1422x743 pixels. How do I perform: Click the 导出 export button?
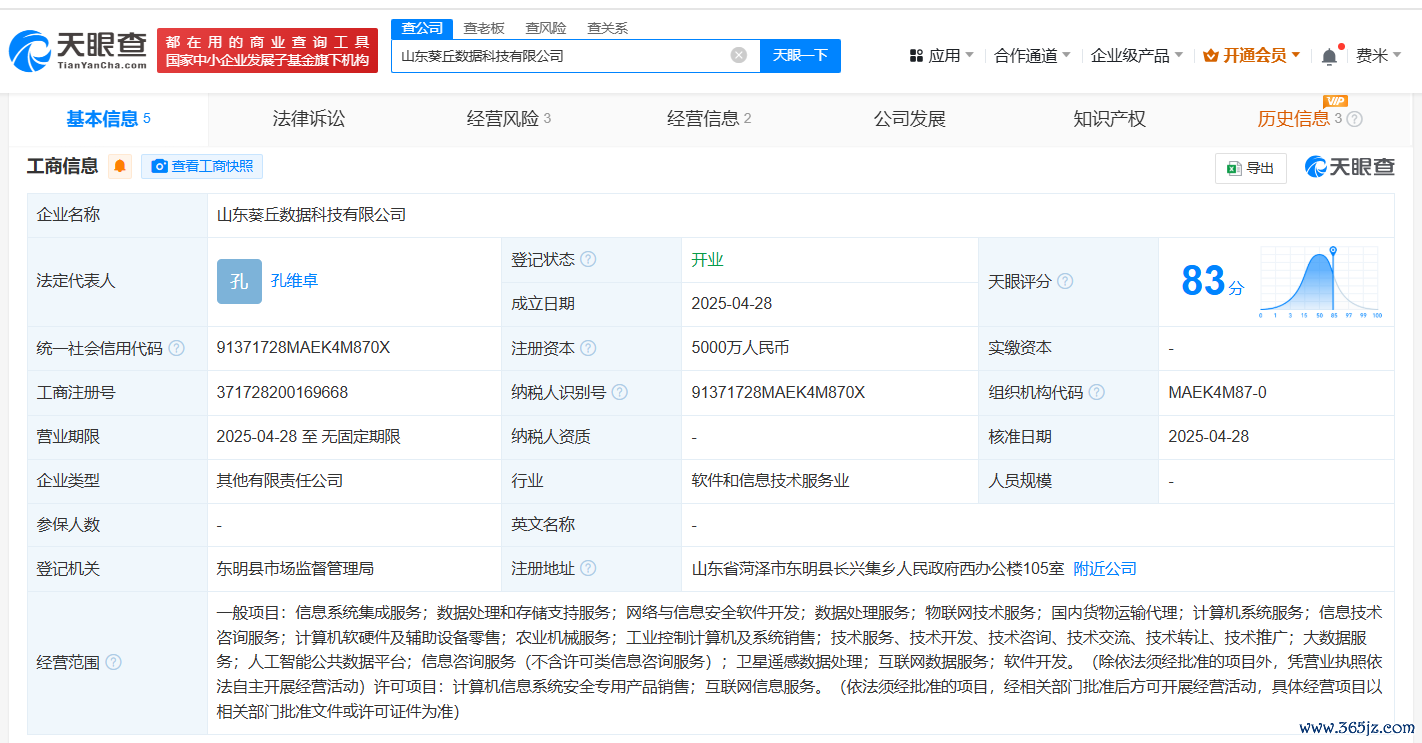click(1251, 168)
